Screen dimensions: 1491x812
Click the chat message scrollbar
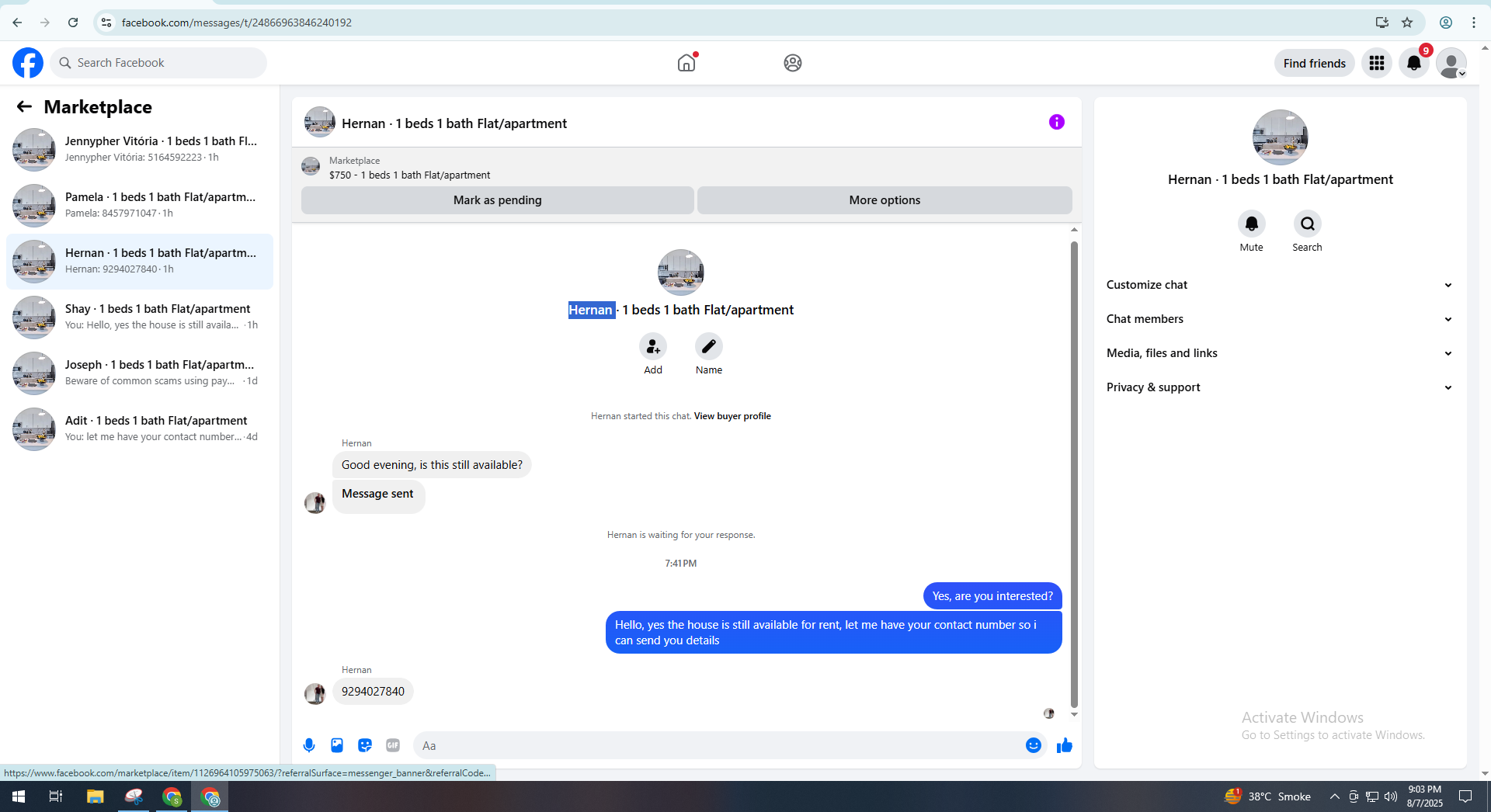click(1074, 474)
